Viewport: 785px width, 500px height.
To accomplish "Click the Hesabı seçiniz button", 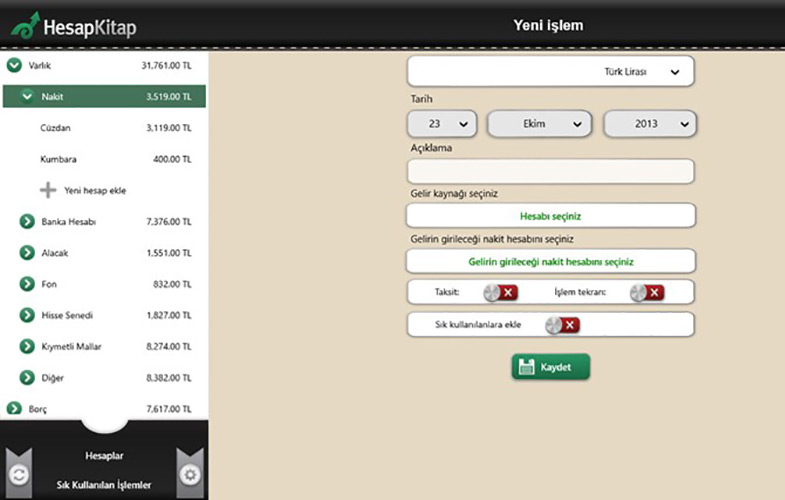I will (550, 215).
